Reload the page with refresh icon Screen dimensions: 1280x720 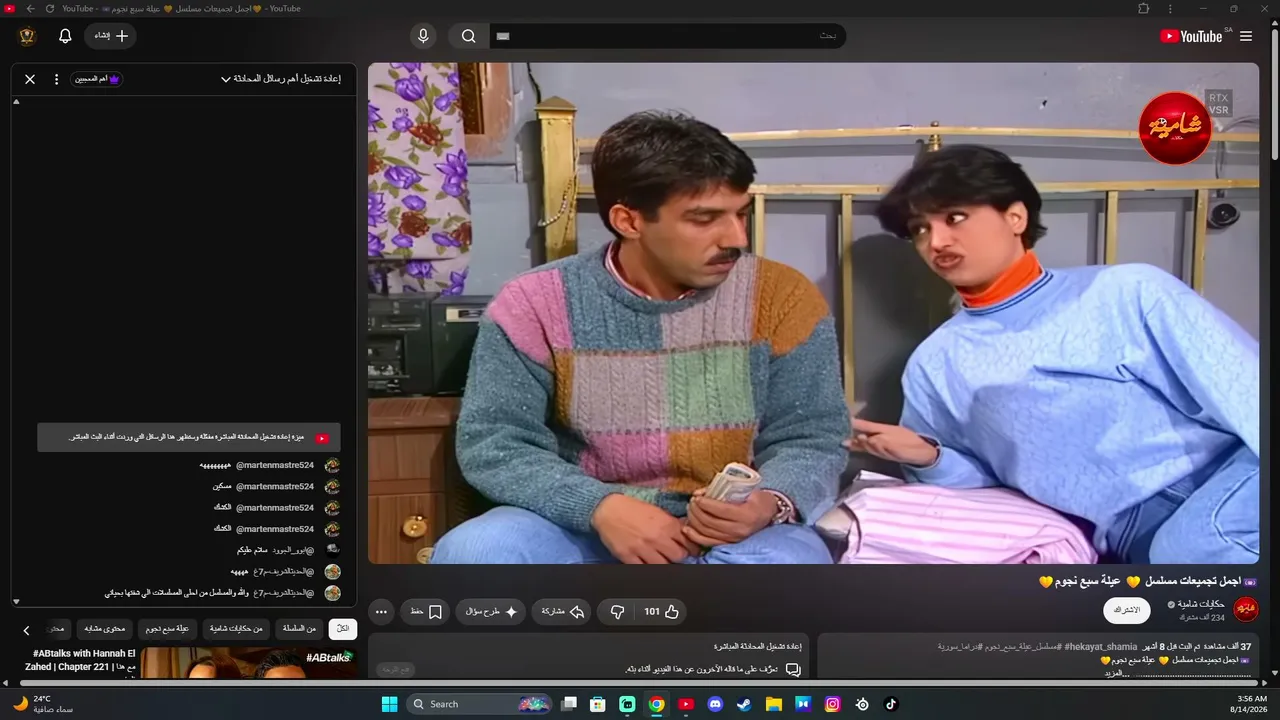(x=49, y=8)
